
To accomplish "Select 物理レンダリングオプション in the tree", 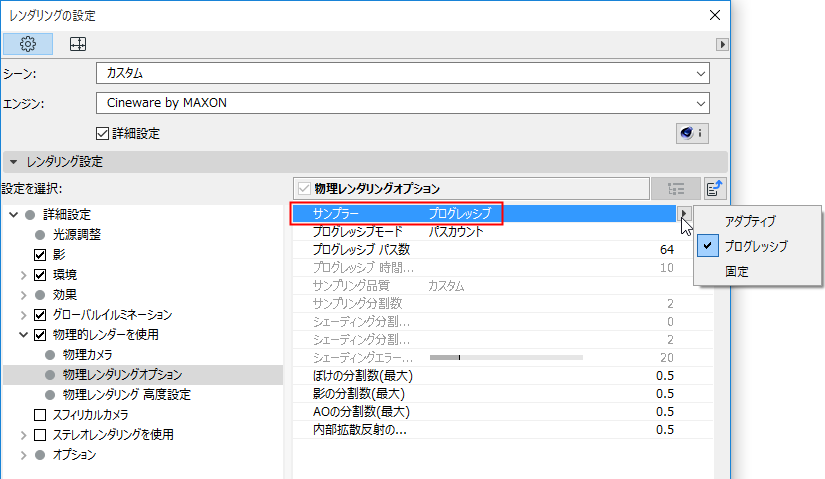I will coord(122,375).
